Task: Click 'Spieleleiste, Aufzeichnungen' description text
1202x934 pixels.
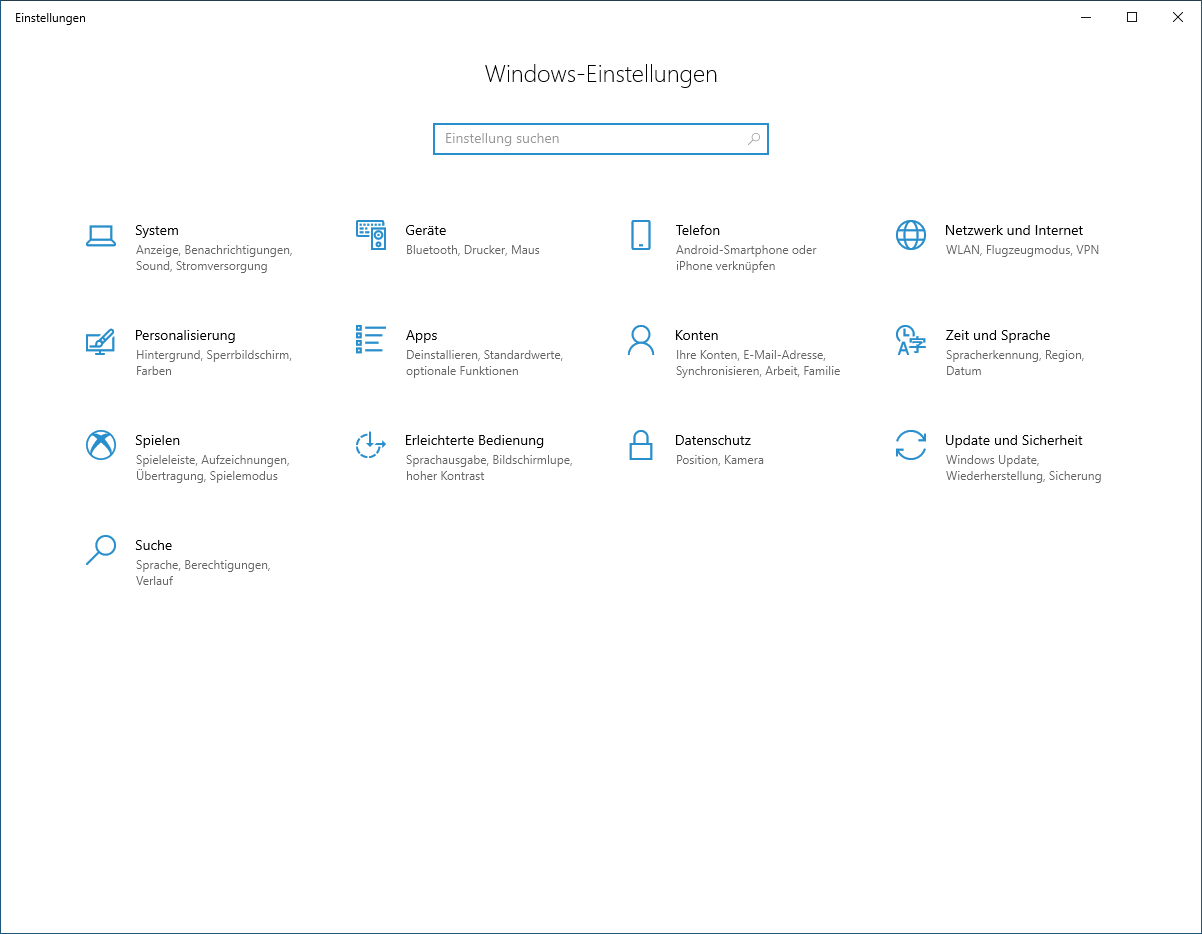Action: point(212,460)
